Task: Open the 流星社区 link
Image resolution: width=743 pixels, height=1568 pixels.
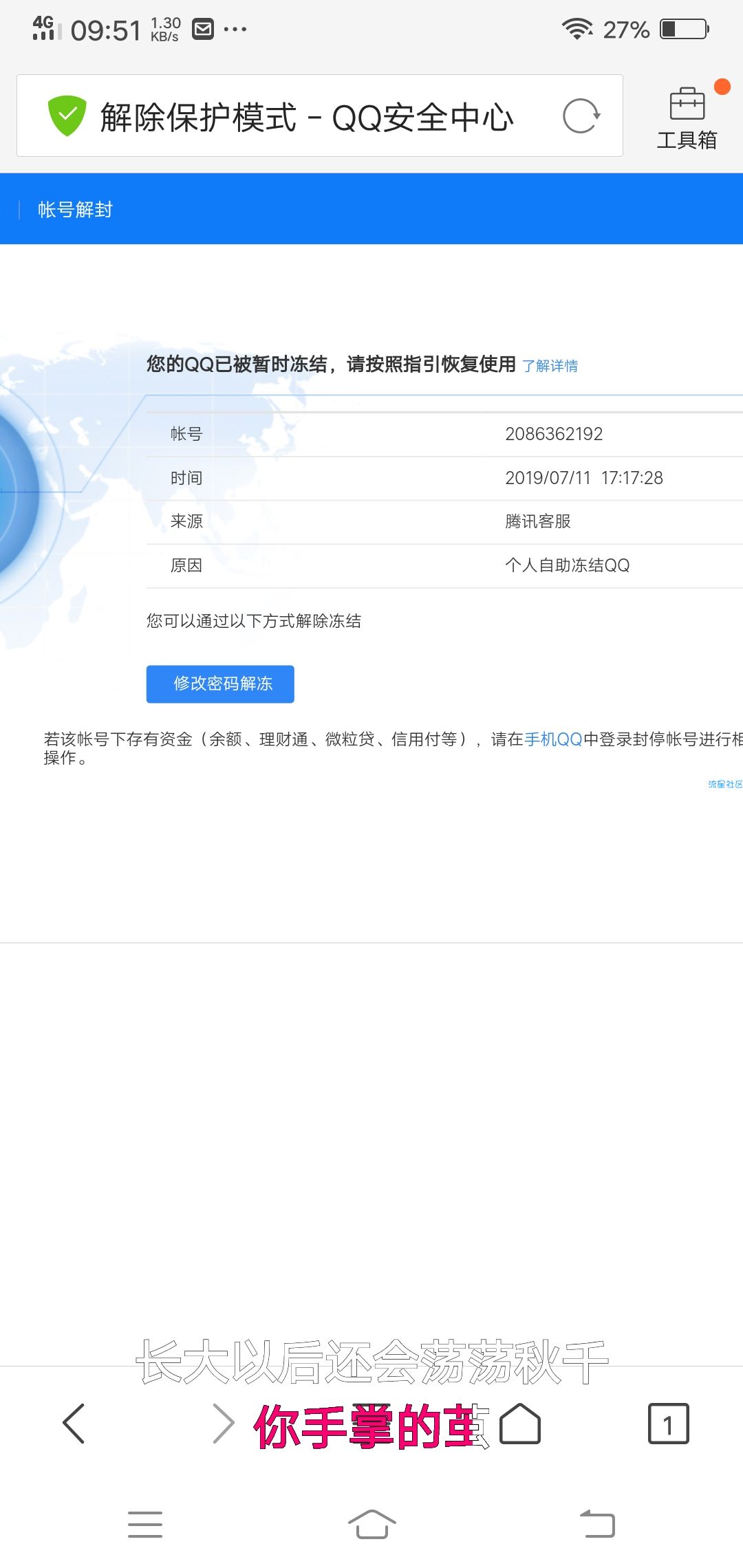Action: point(725,784)
